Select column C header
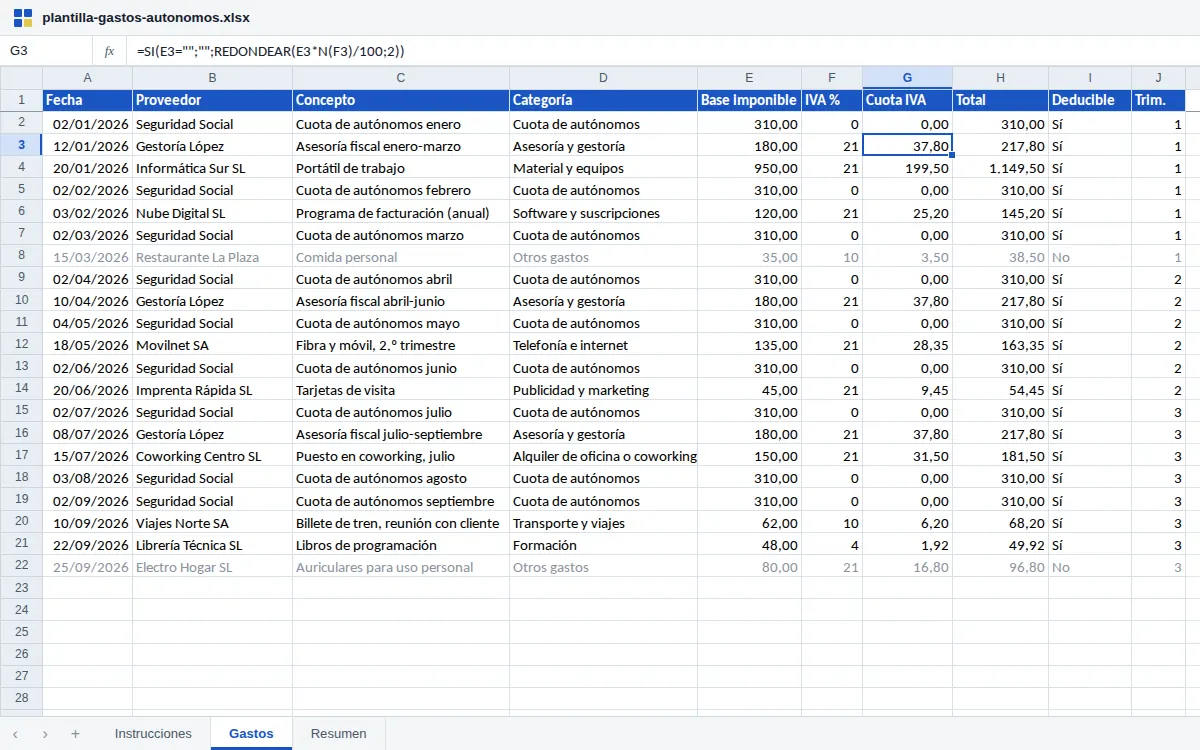This screenshot has height=750, width=1200. point(401,78)
